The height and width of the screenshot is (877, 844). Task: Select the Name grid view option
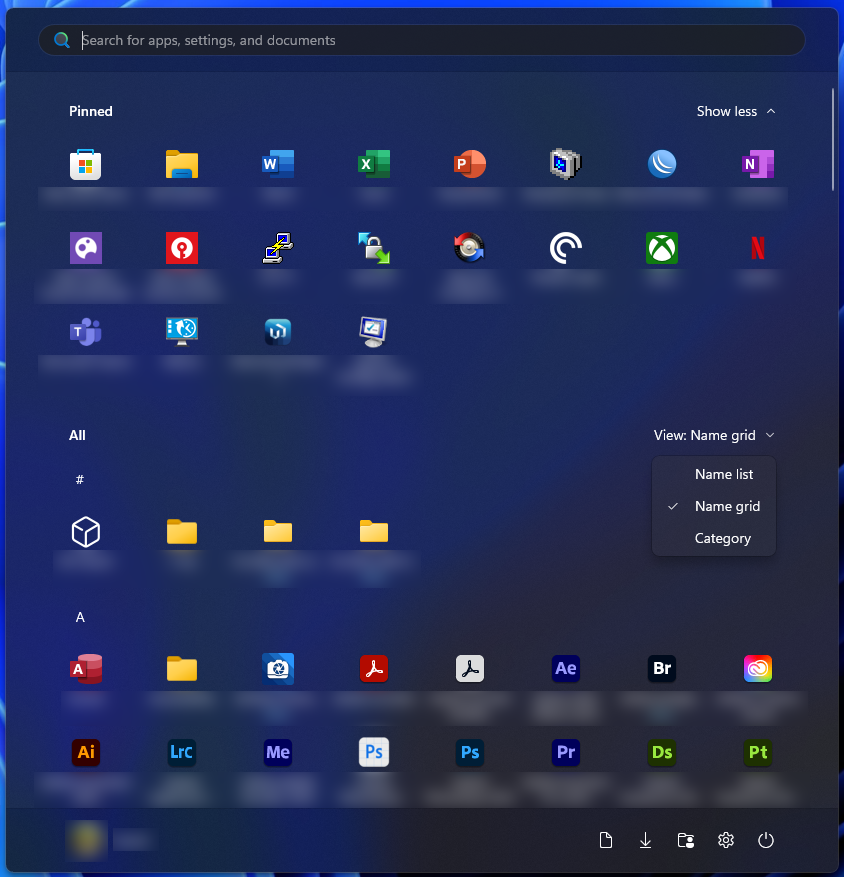click(714, 506)
